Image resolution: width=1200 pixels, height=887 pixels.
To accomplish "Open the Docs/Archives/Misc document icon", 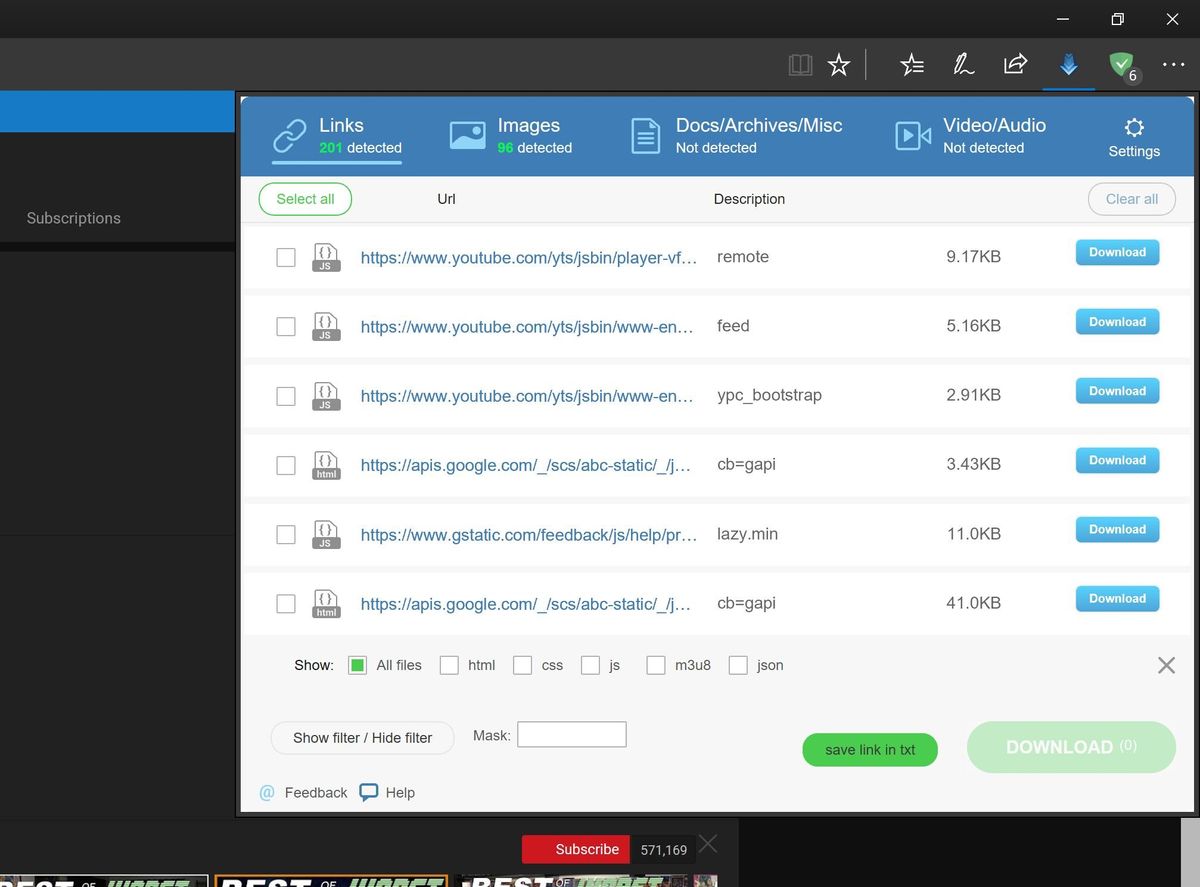I will (644, 134).
